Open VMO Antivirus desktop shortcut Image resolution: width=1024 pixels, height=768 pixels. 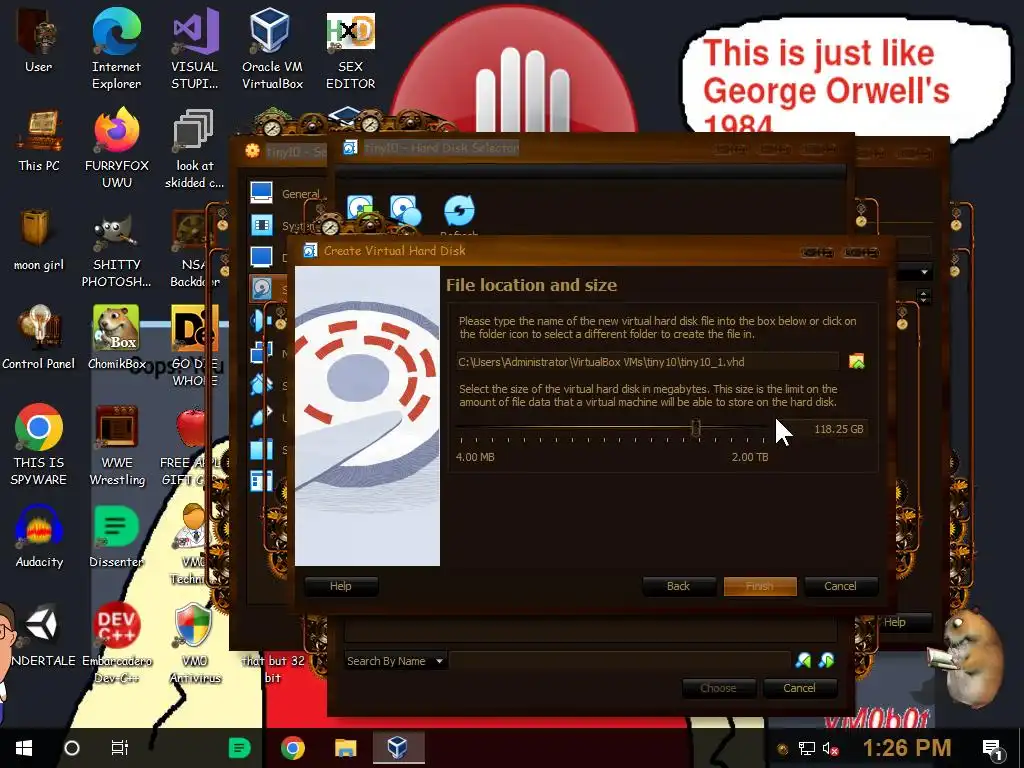click(x=195, y=643)
